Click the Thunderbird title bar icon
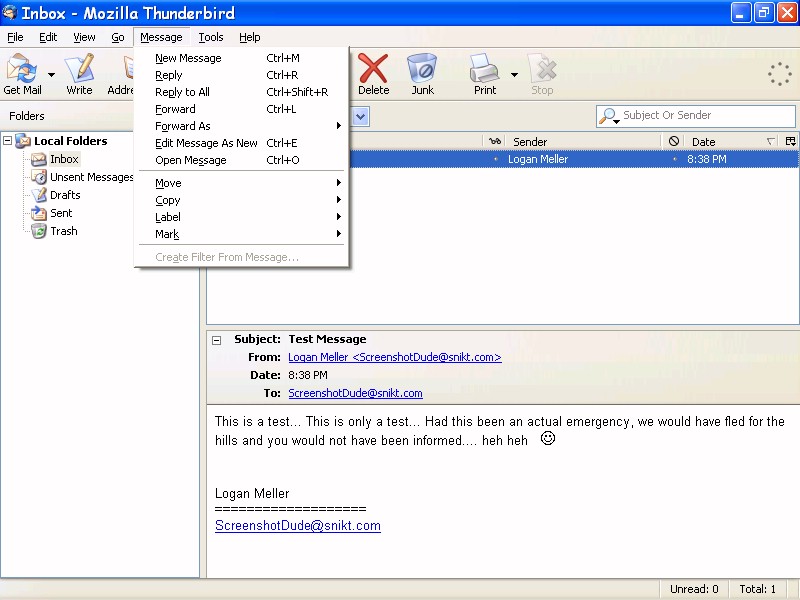 pos(10,12)
